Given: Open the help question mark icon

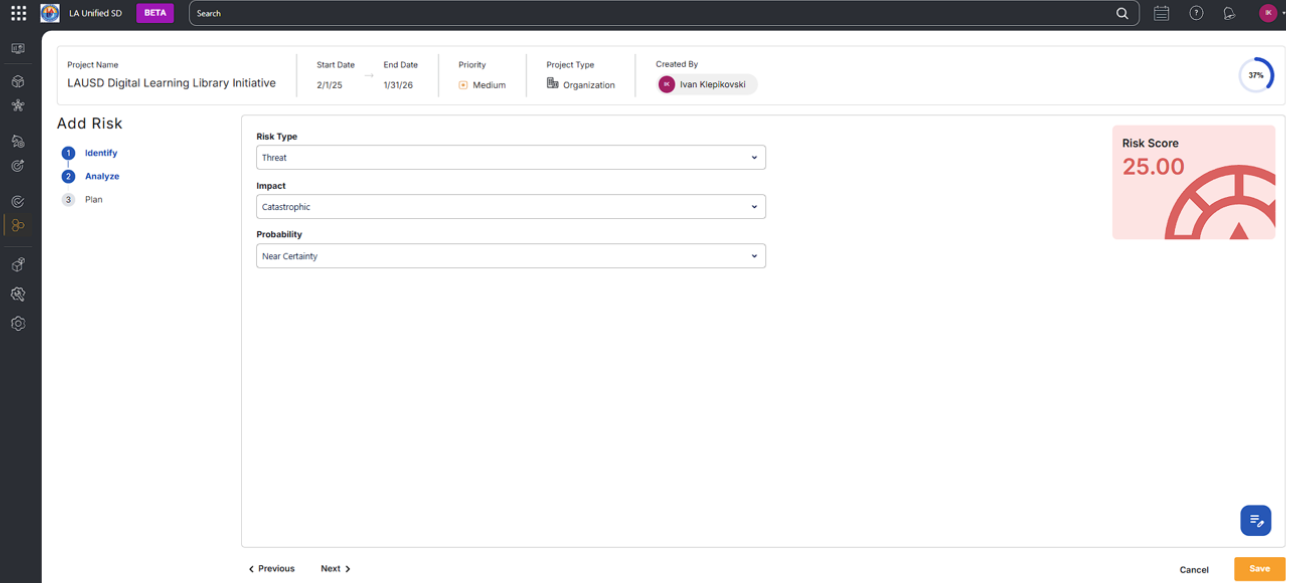Looking at the screenshot, I should tap(1196, 13).
